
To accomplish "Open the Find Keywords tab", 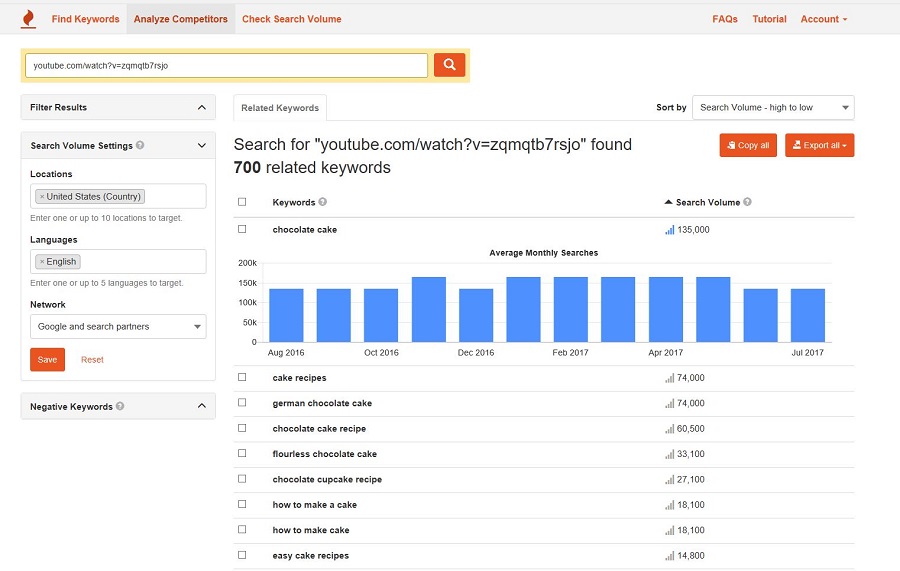I will [x=86, y=19].
